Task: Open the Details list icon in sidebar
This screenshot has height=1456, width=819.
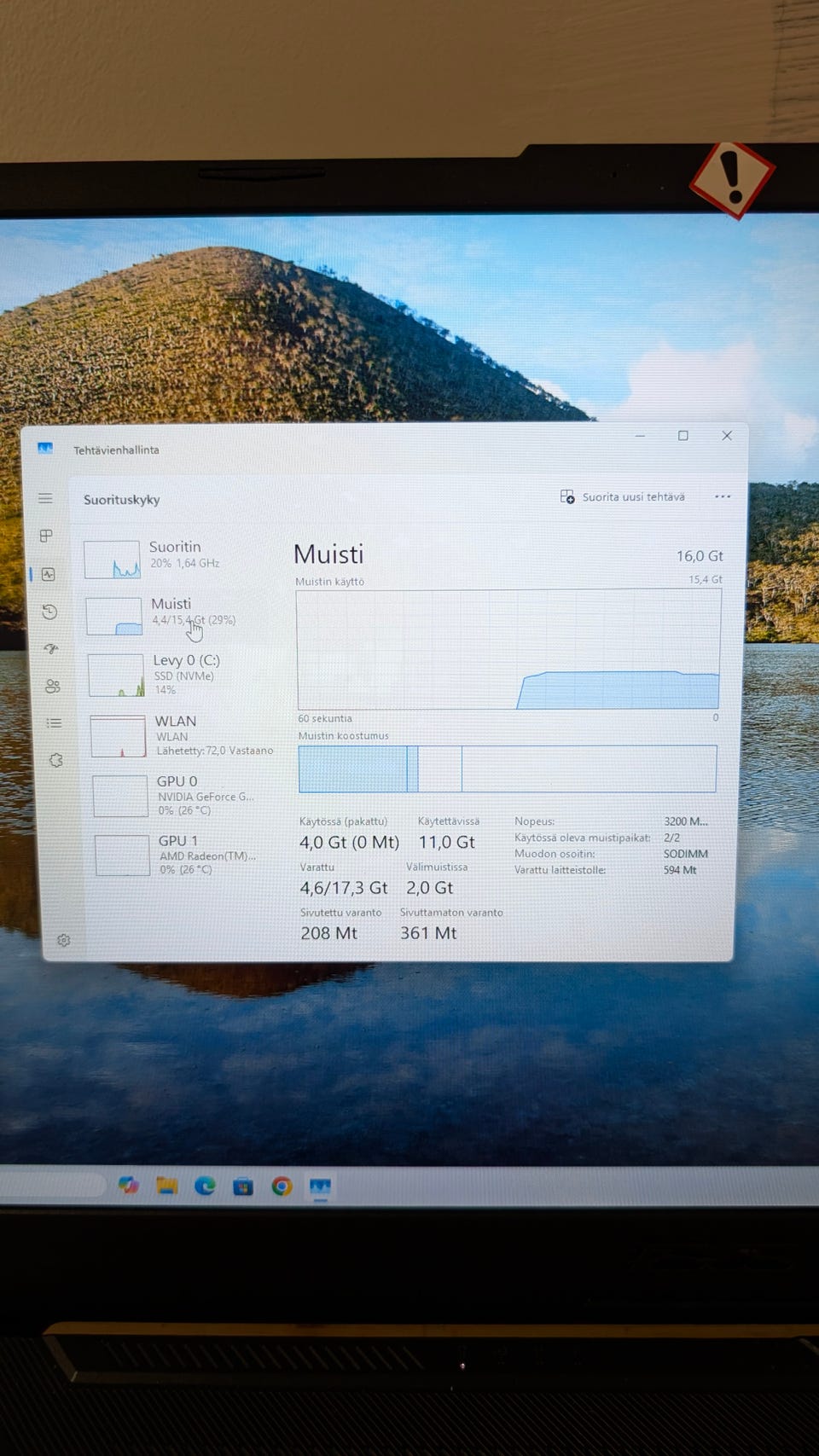Action: 55,723
